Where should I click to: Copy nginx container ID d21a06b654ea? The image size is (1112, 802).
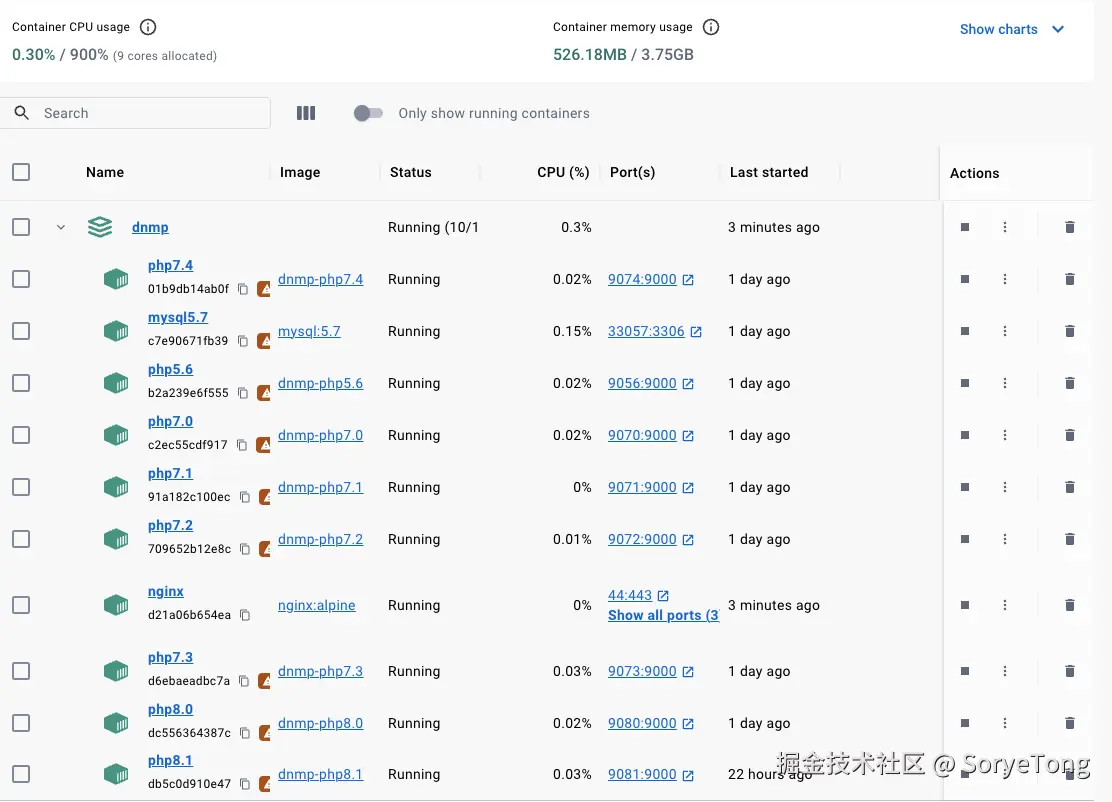point(245,615)
